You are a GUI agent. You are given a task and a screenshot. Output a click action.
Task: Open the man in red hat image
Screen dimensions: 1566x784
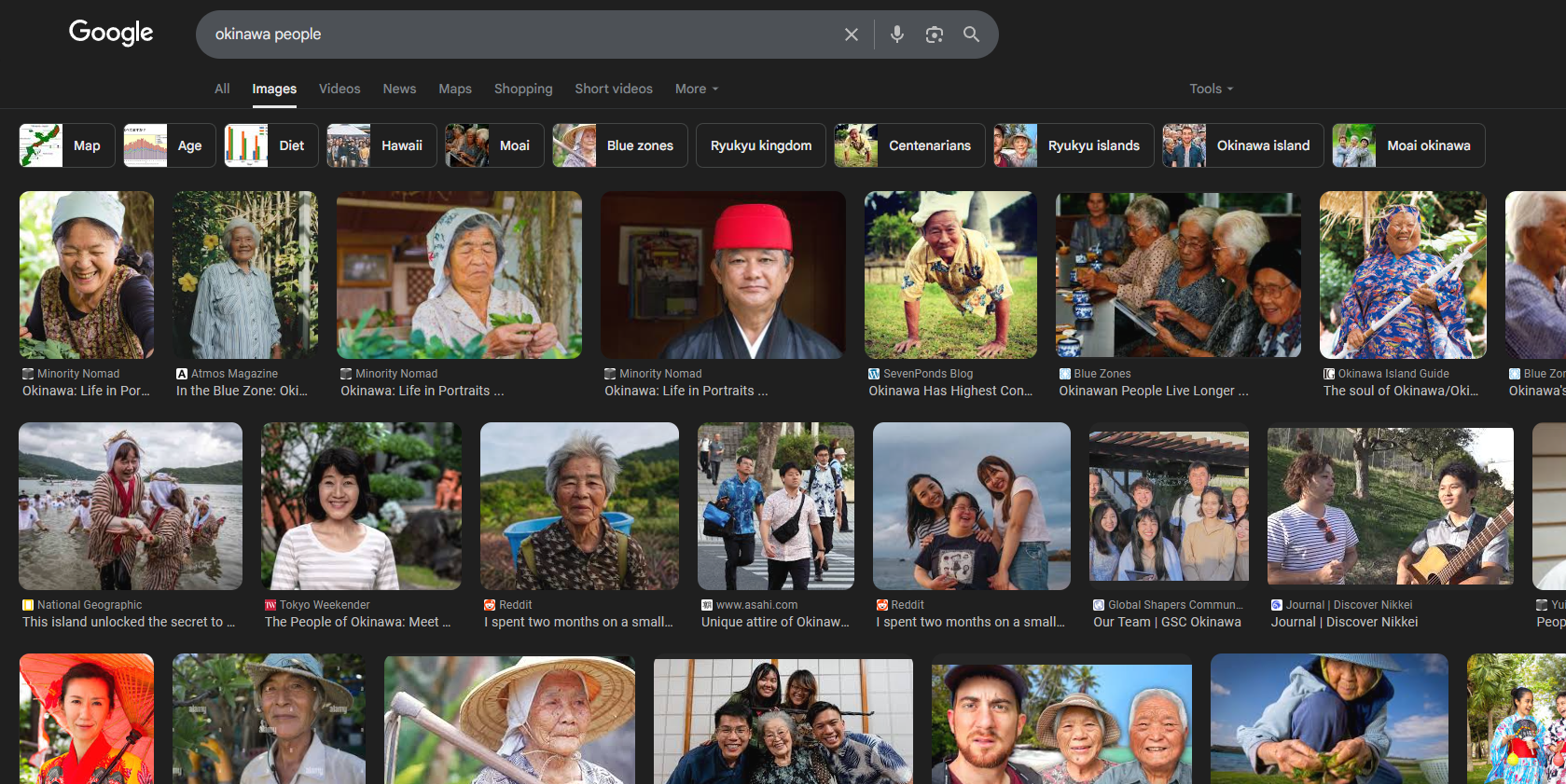click(x=724, y=275)
